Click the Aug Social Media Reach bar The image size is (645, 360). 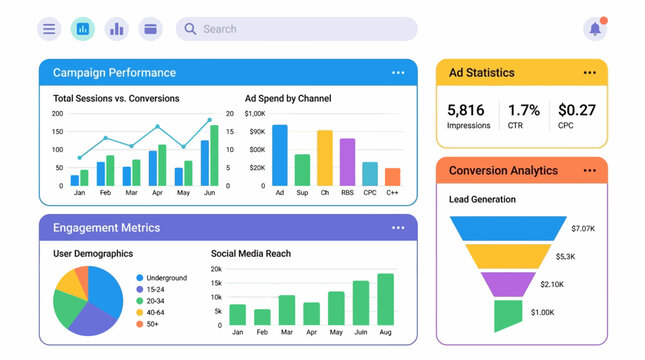[x=385, y=299]
